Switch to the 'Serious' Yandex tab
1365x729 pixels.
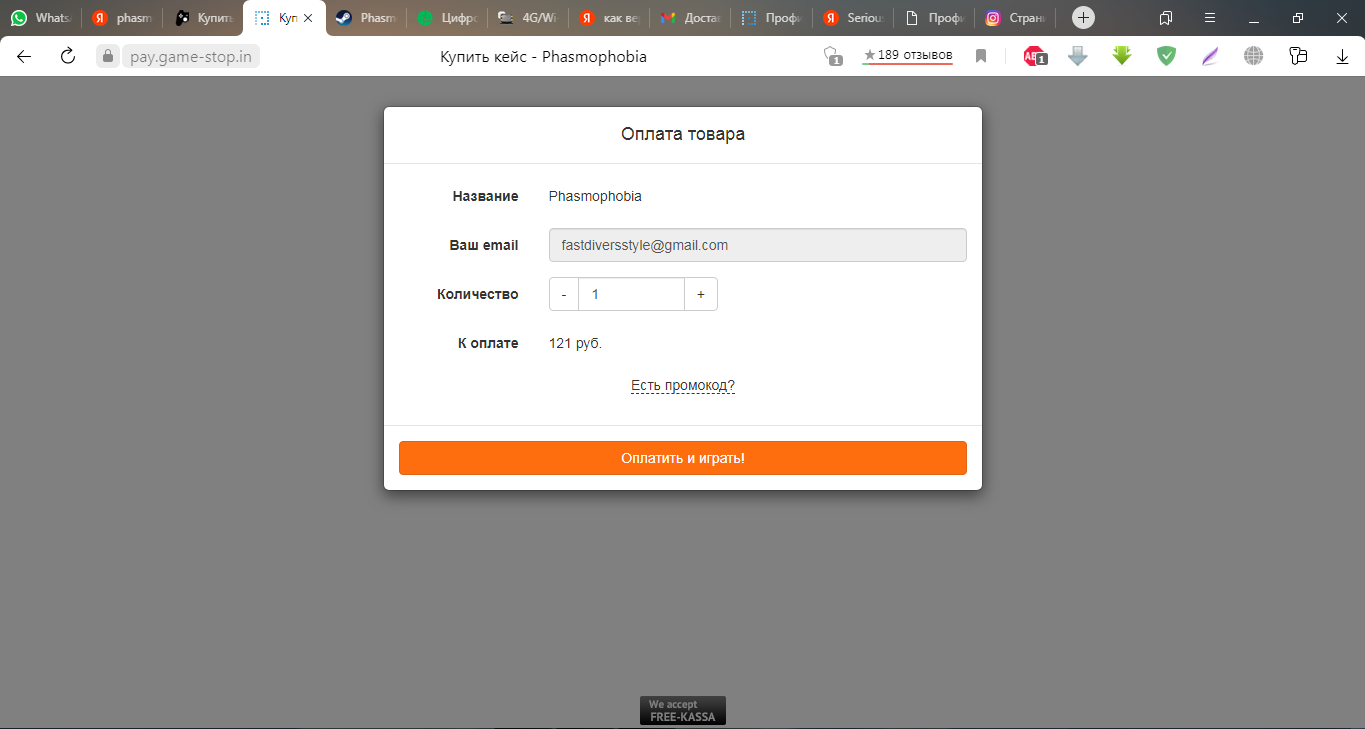click(x=852, y=18)
